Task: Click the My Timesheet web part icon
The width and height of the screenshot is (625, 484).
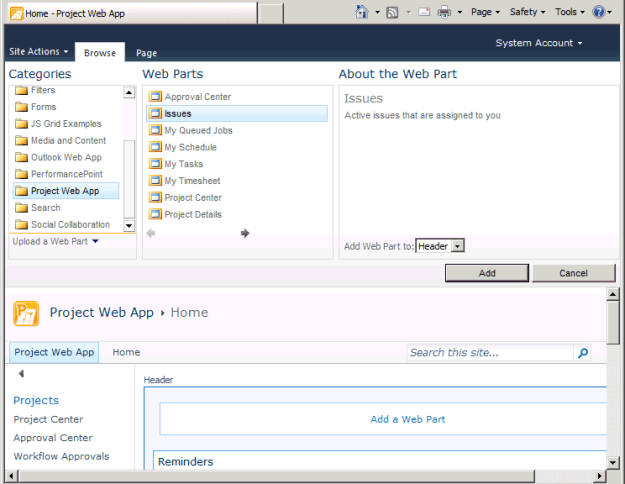Action: point(155,180)
